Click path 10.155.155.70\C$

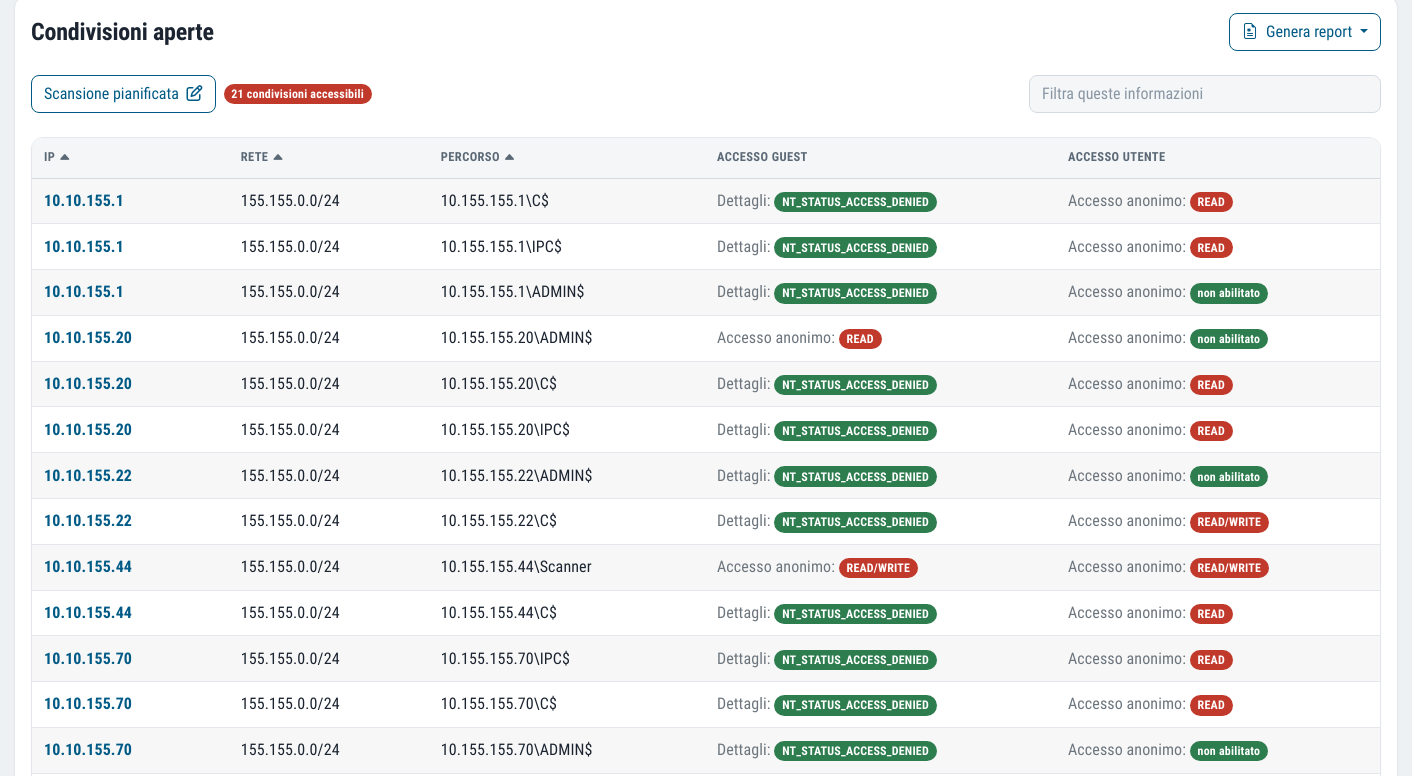[499, 704]
